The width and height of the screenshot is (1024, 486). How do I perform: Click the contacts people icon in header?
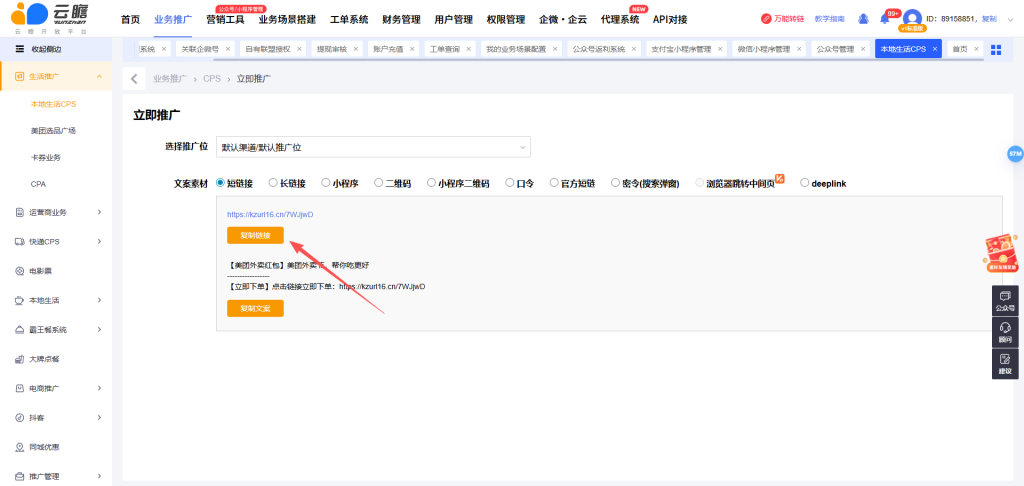click(x=863, y=19)
